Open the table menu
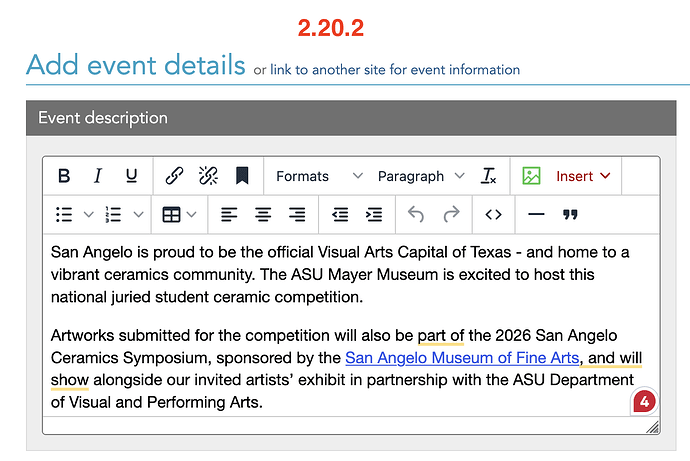The width and height of the screenshot is (690, 461). tap(180, 214)
